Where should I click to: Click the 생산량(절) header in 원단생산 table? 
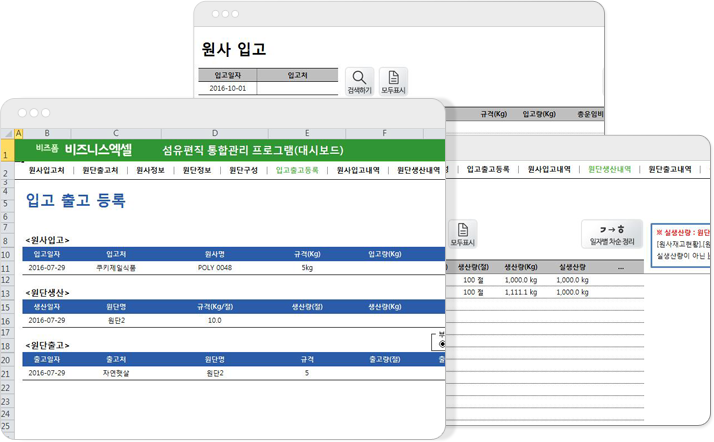[307, 307]
